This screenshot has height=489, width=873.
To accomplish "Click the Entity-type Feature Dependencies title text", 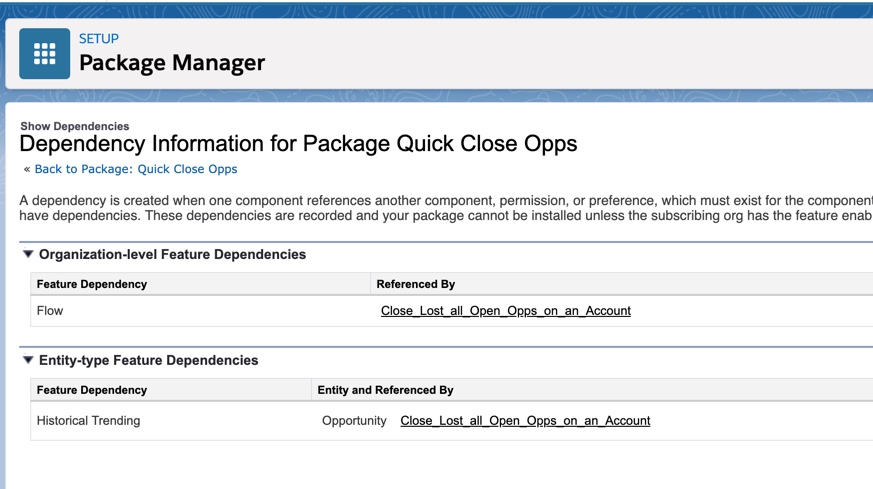I will (148, 361).
